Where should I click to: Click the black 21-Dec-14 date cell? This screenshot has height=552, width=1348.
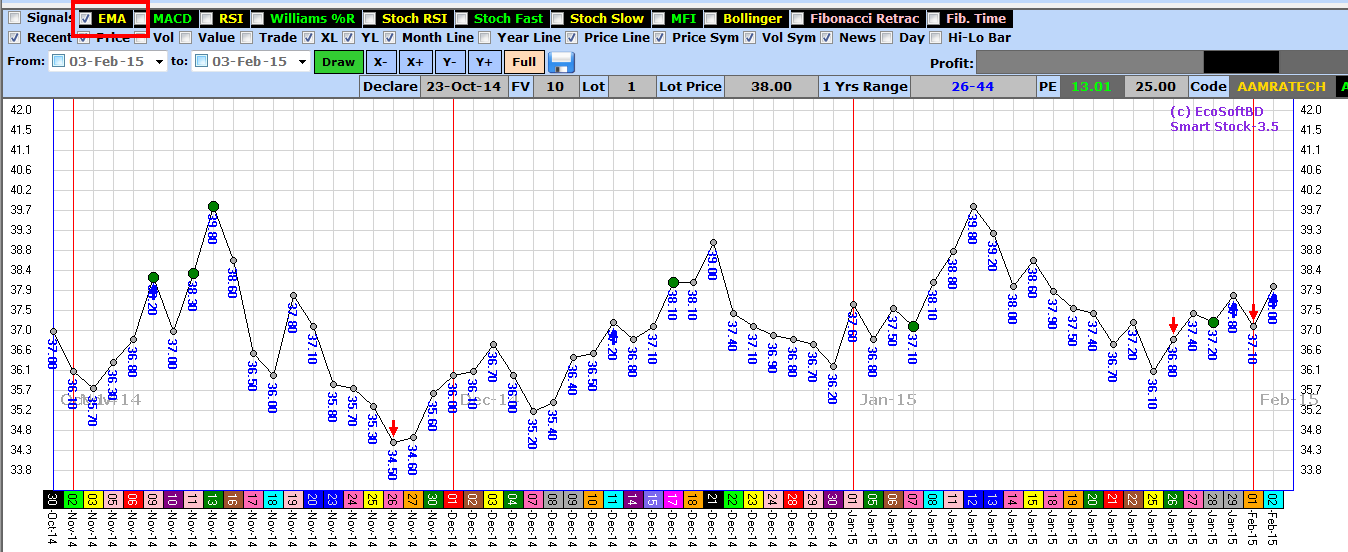tap(713, 499)
